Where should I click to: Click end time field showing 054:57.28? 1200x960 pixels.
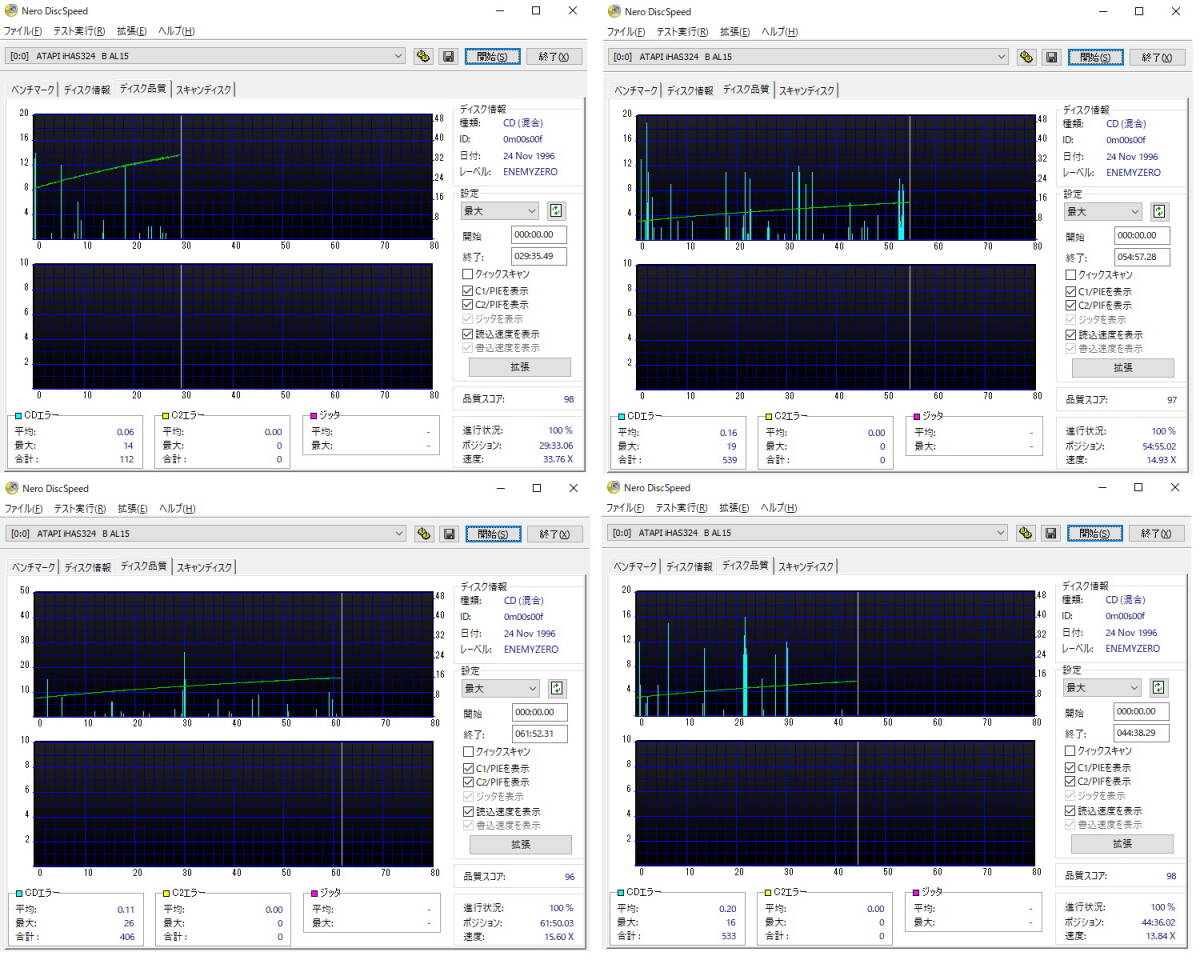click(1142, 257)
